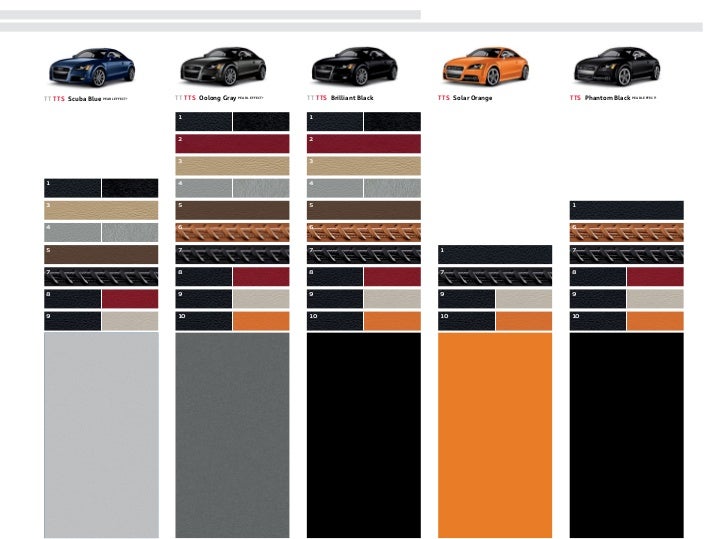Choose stitched black swatch 7 under Phantom Black
This screenshot has width=728, height=539.
[626, 254]
